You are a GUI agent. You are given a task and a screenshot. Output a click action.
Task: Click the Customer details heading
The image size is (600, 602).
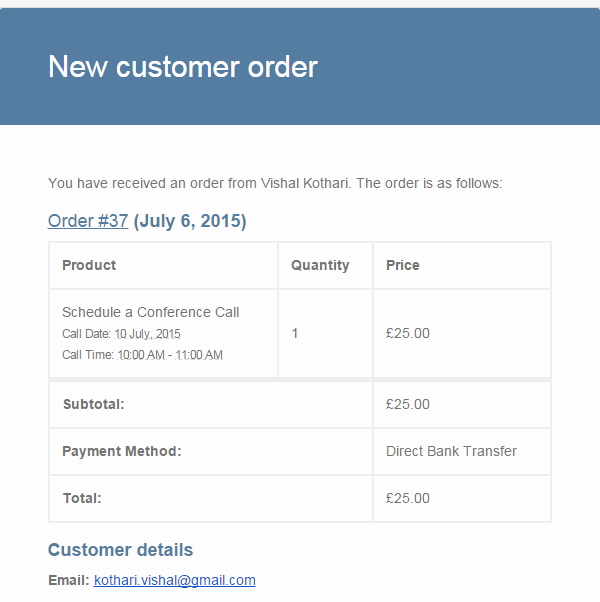120,550
